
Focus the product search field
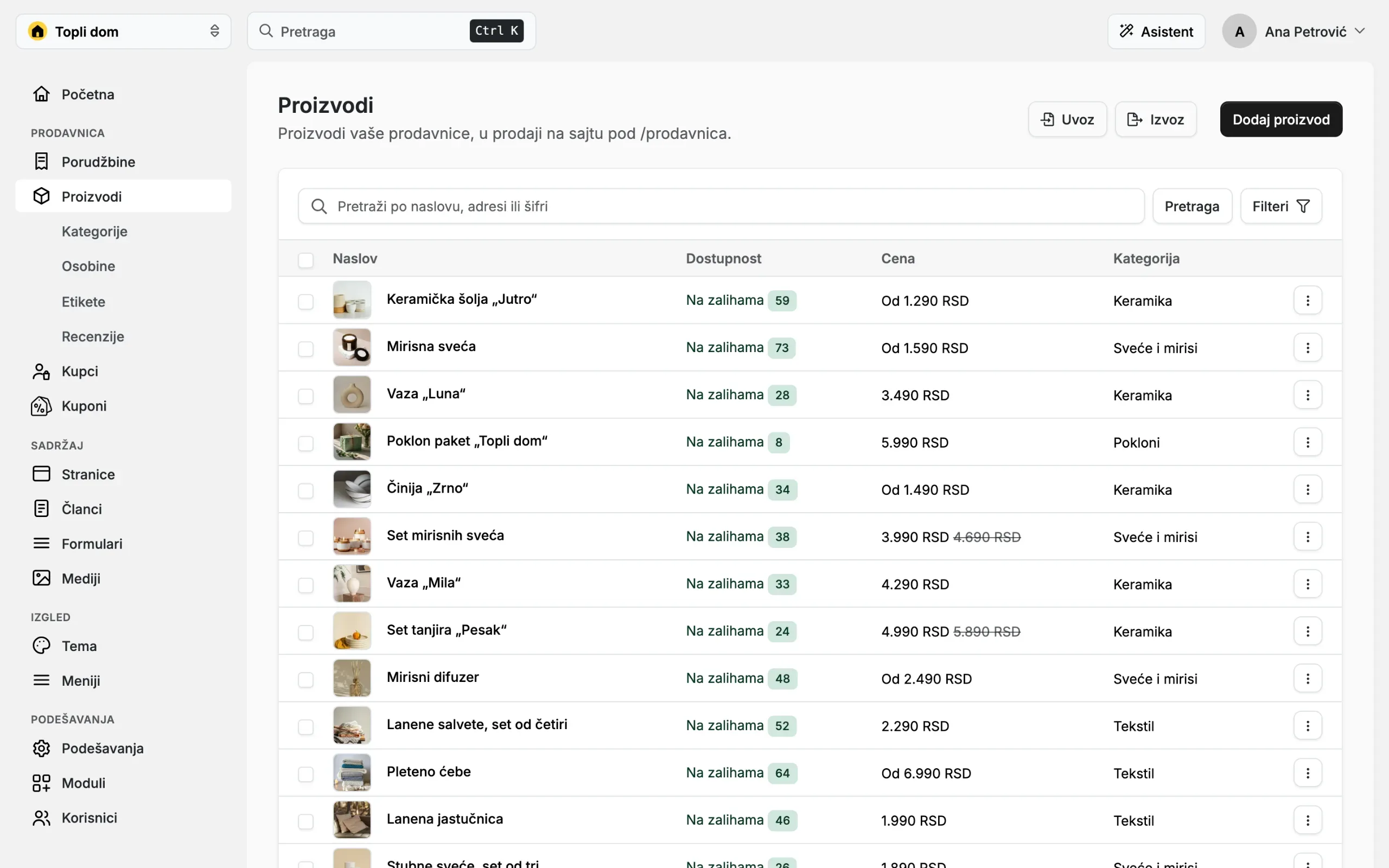(x=721, y=206)
